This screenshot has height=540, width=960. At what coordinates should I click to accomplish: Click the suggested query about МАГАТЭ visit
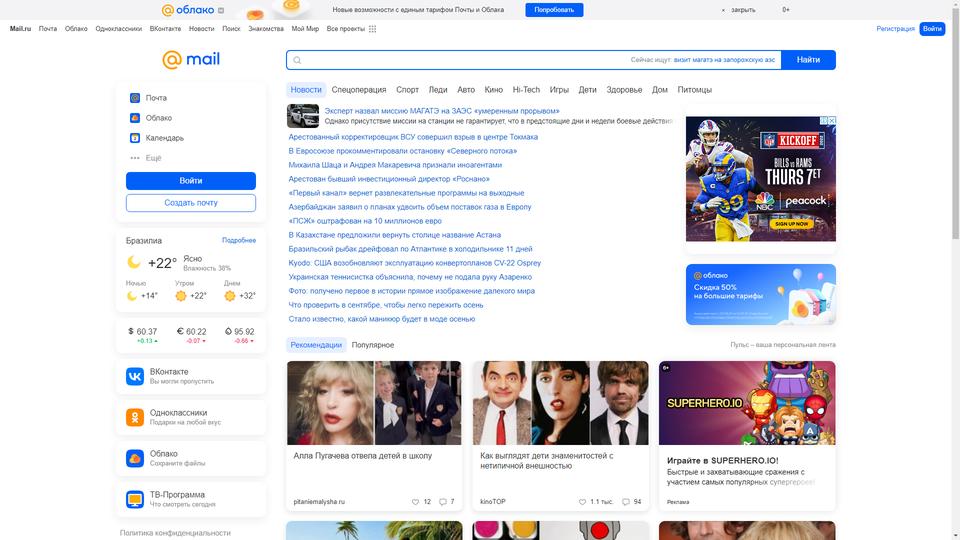pos(724,60)
